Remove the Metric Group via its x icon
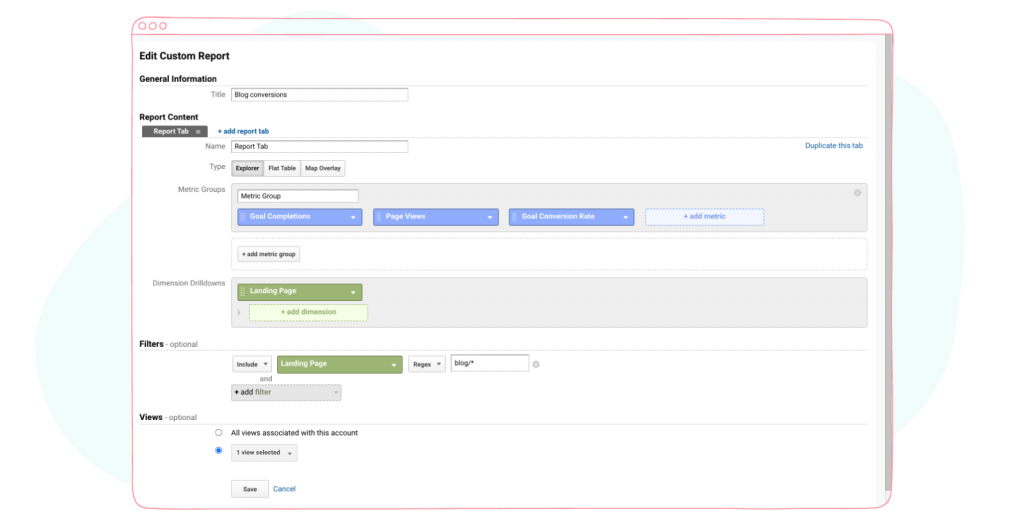This screenshot has width=1024, height=525. [857, 193]
